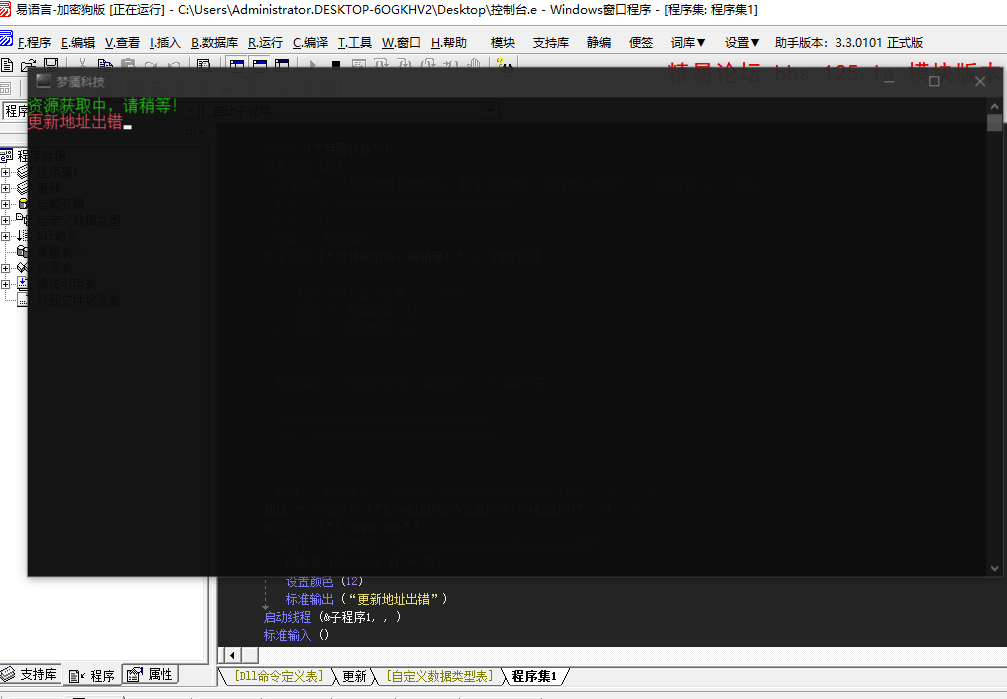Expand the 程序集1 tree node
The image size is (1007, 699).
[x=5, y=172]
